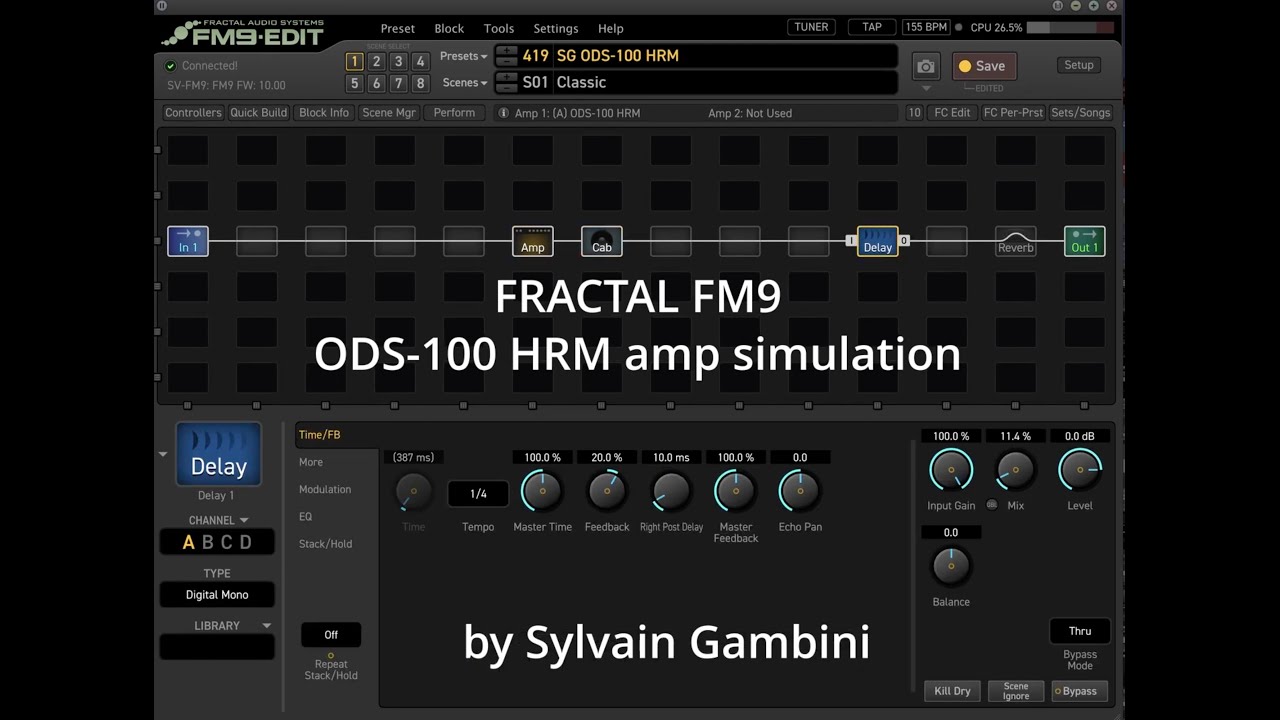Switch to channel B

pyautogui.click(x=208, y=542)
